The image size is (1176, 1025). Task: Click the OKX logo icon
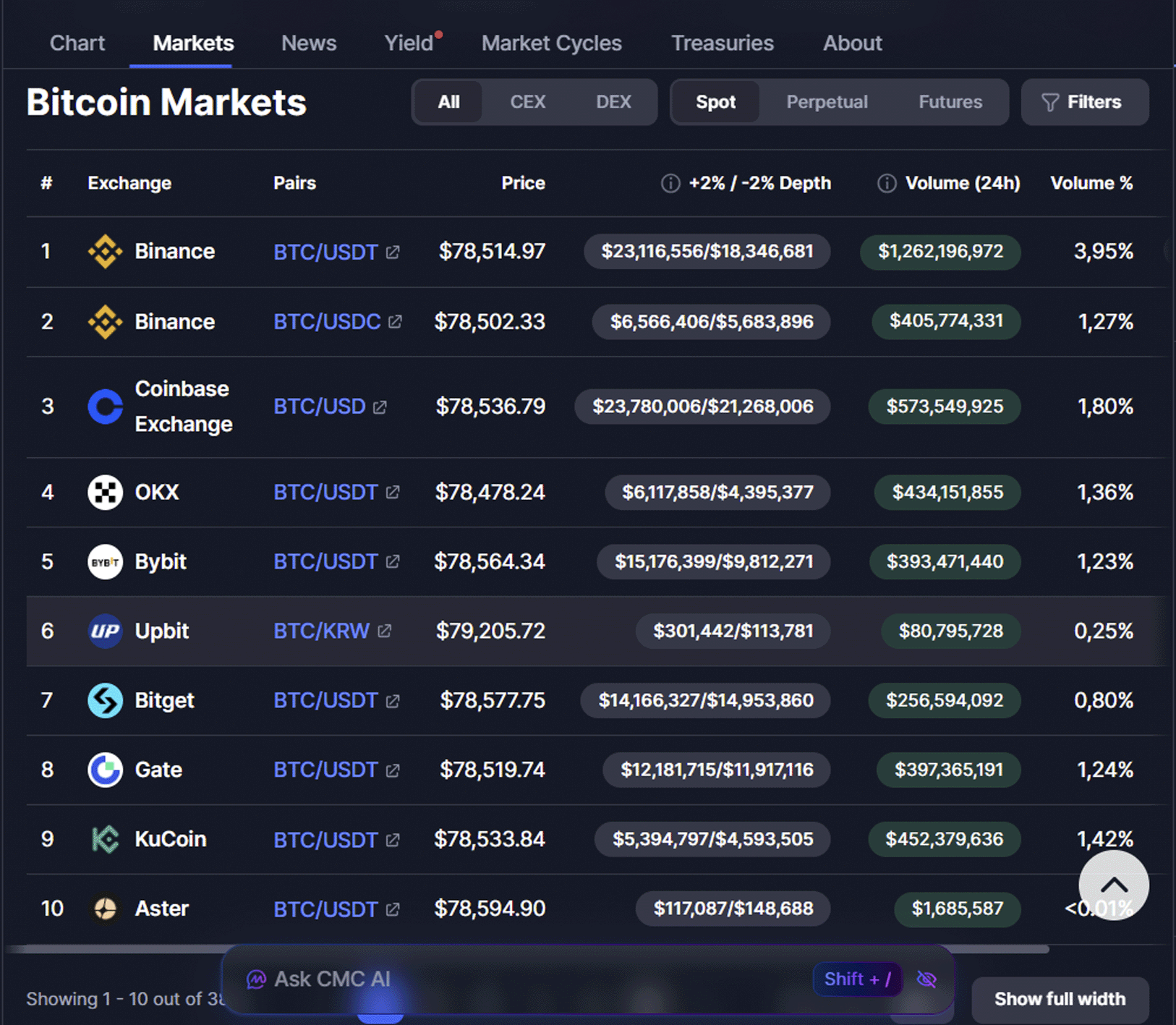coord(105,493)
